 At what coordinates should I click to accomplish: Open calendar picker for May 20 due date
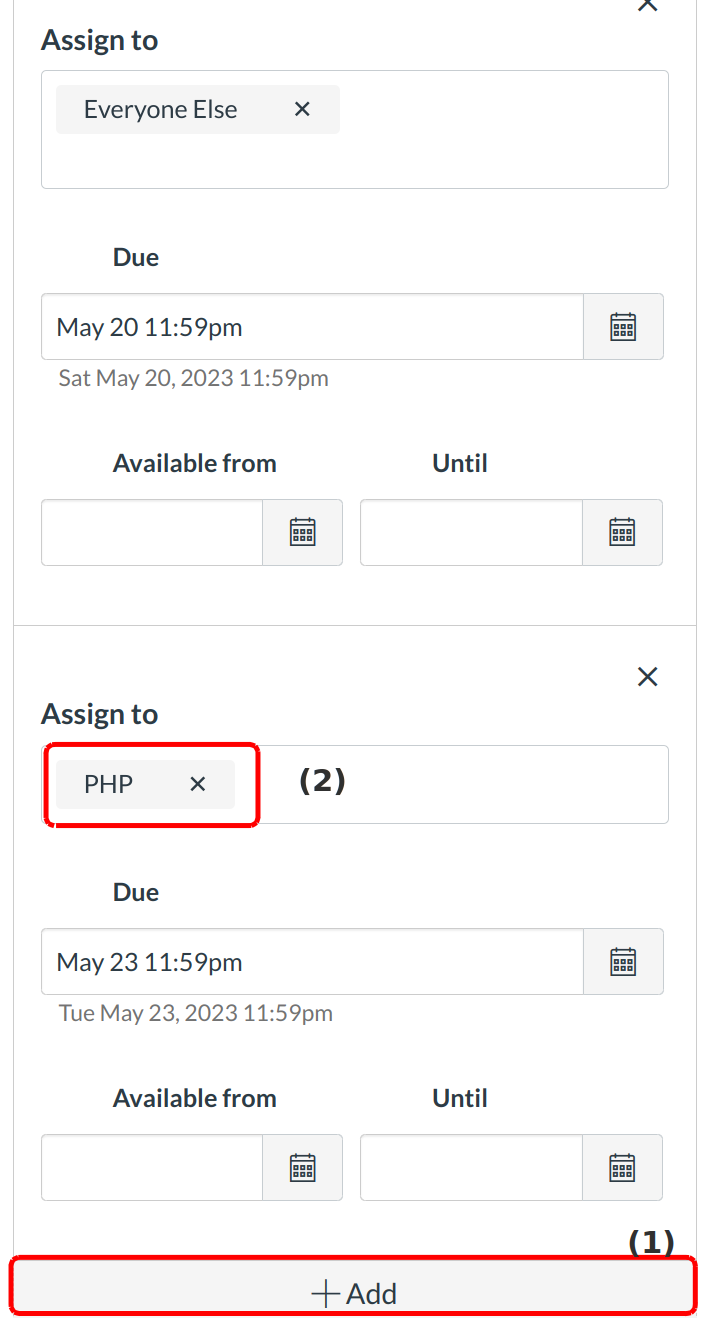622,326
